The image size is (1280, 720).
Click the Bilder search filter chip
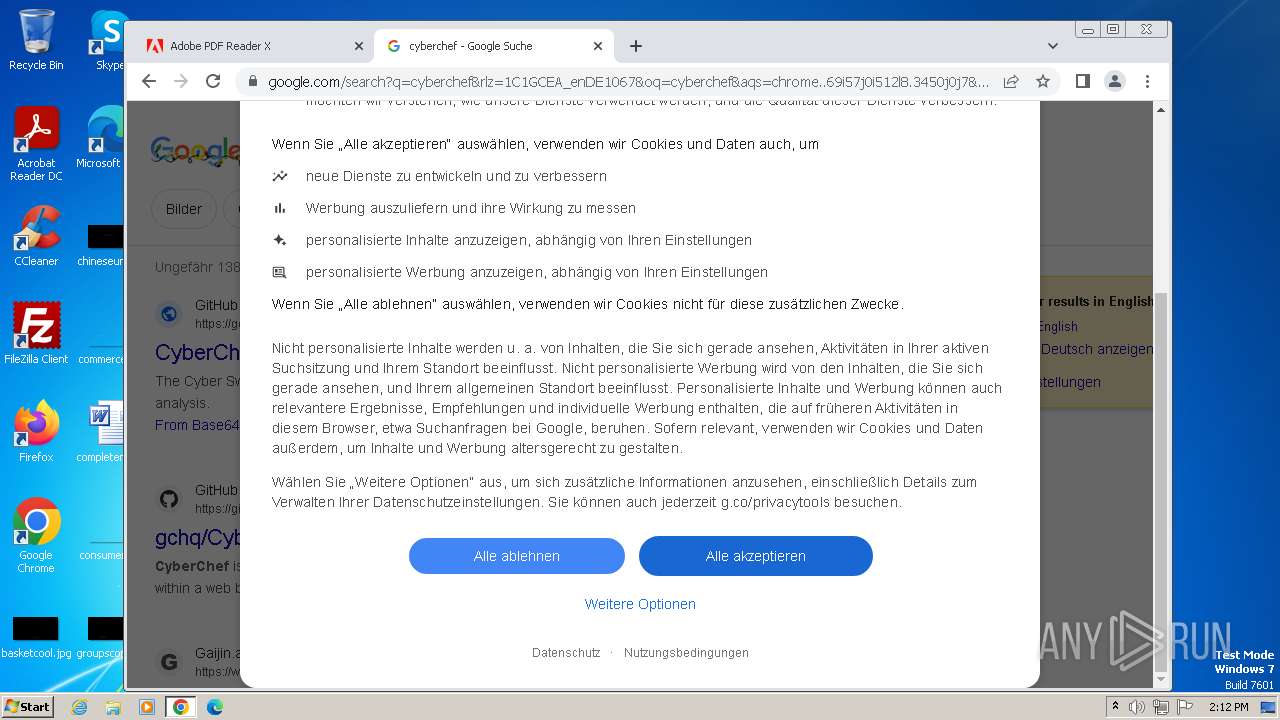(x=183, y=209)
